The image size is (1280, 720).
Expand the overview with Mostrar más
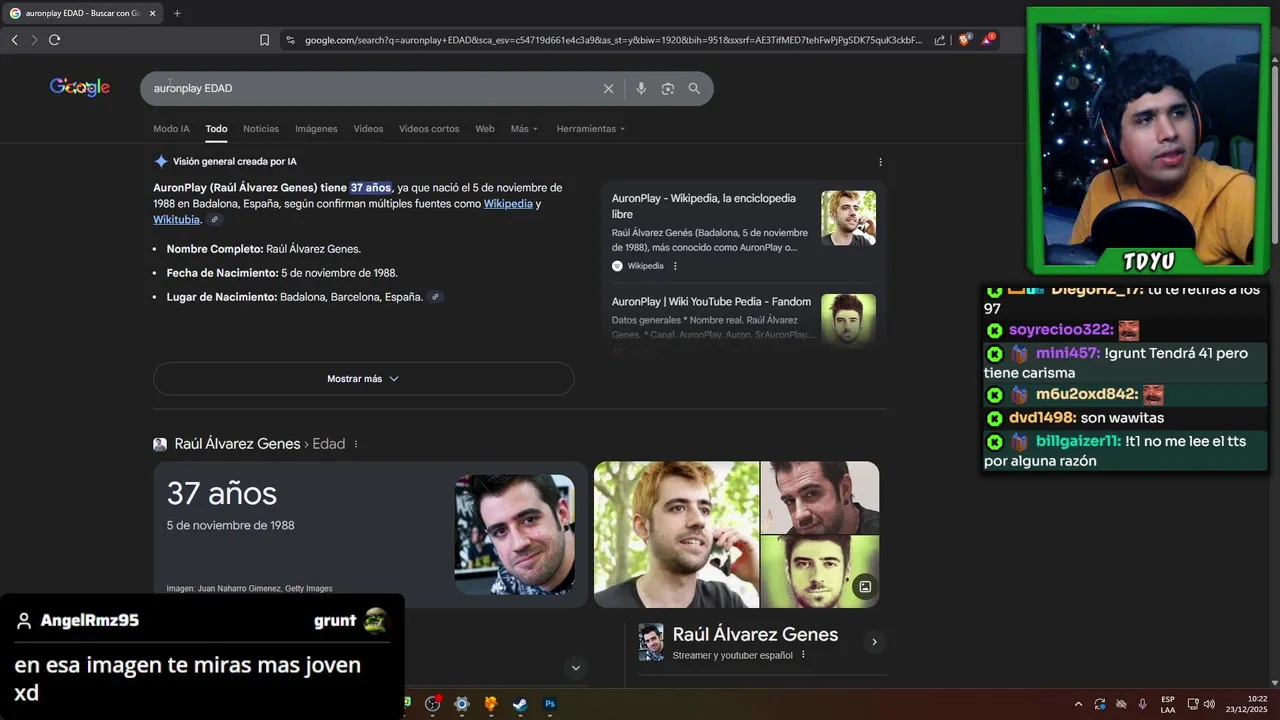coord(363,379)
